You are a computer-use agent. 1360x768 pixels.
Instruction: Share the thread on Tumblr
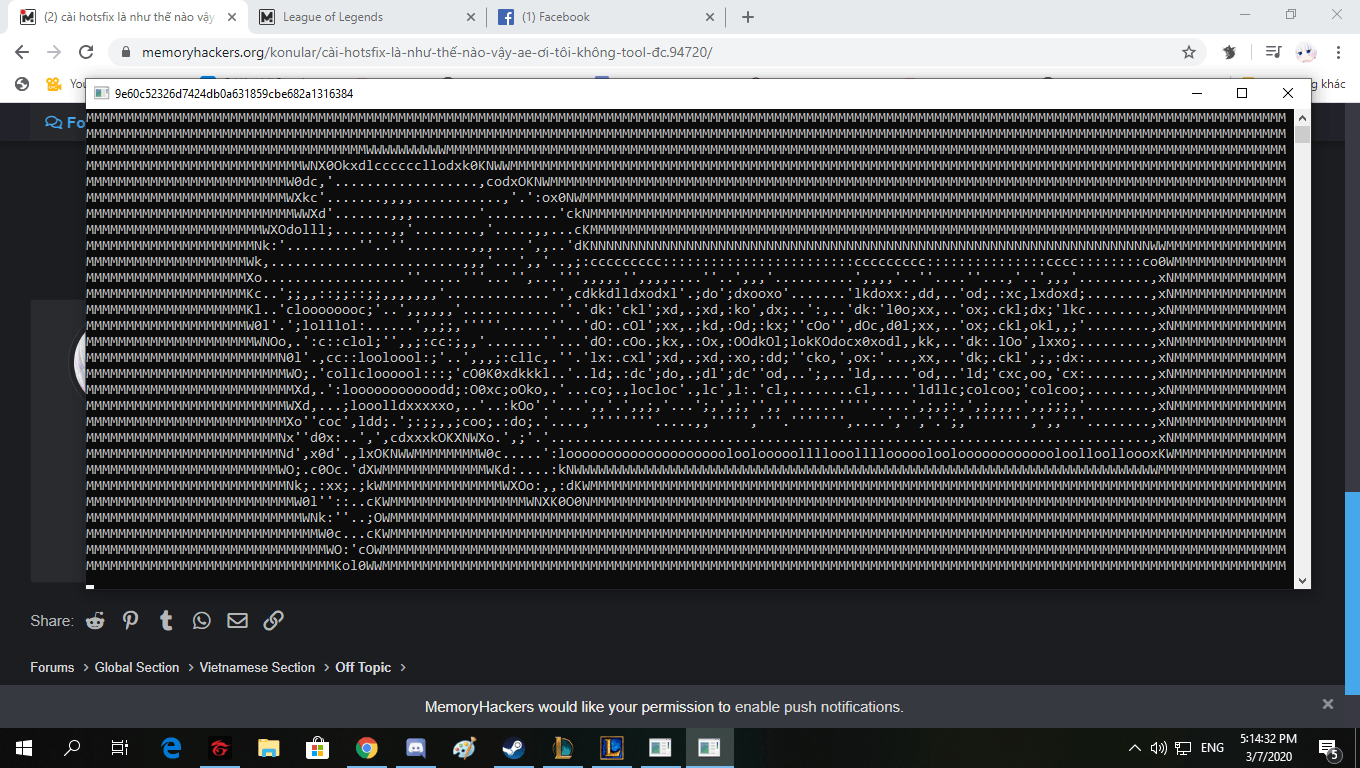(166, 621)
